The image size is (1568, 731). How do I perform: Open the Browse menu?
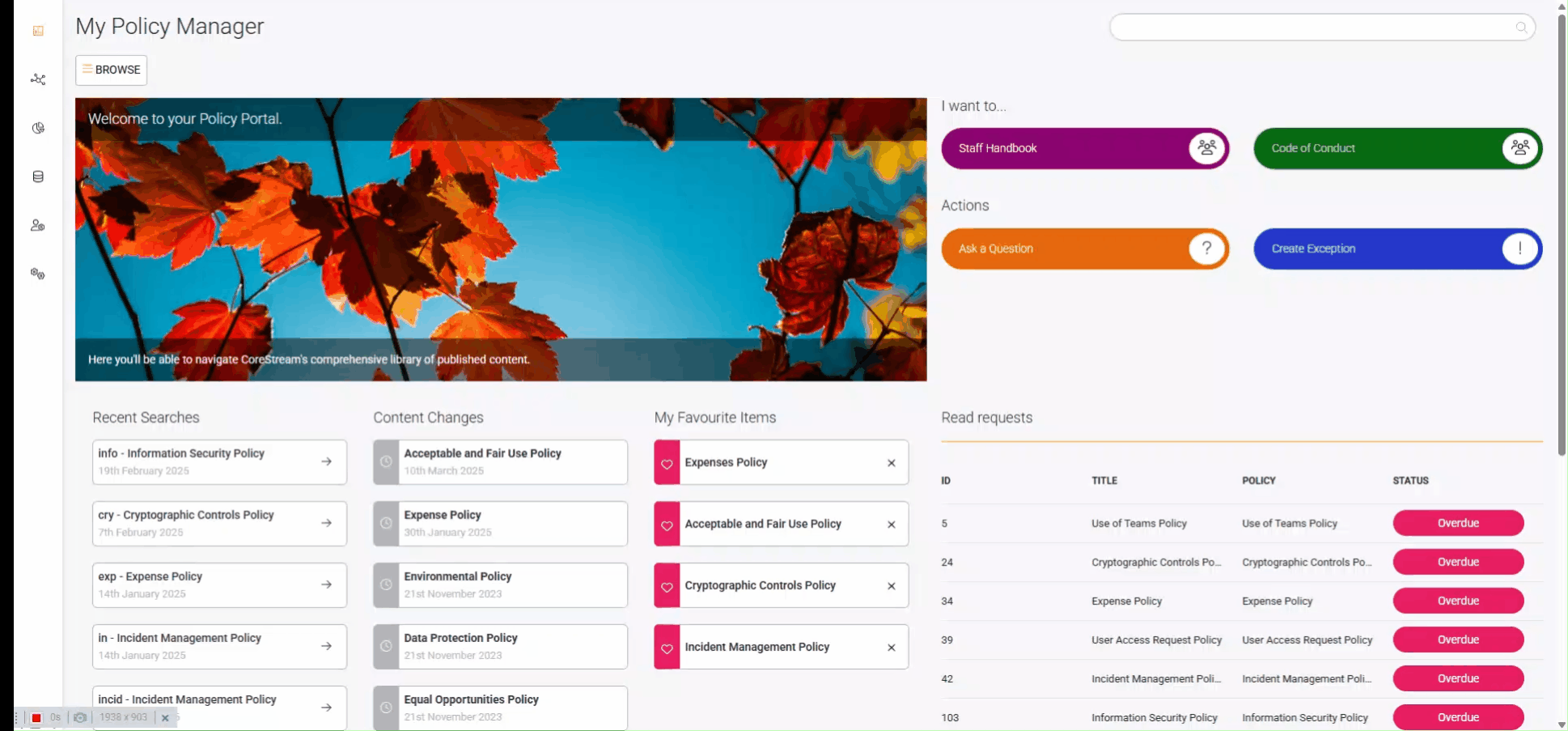(111, 70)
